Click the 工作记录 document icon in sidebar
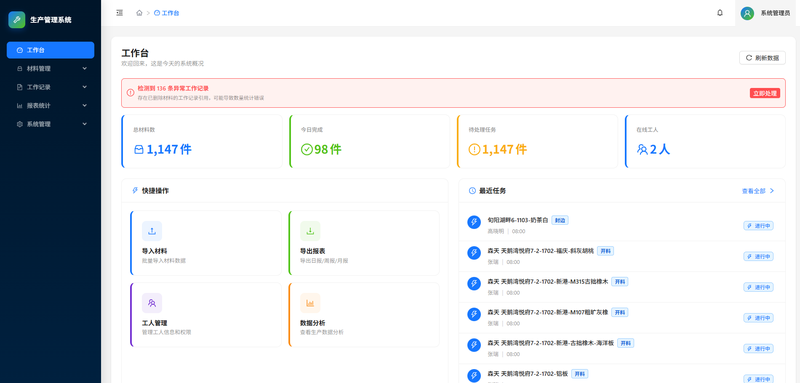This screenshot has height=383, width=800. [x=20, y=87]
